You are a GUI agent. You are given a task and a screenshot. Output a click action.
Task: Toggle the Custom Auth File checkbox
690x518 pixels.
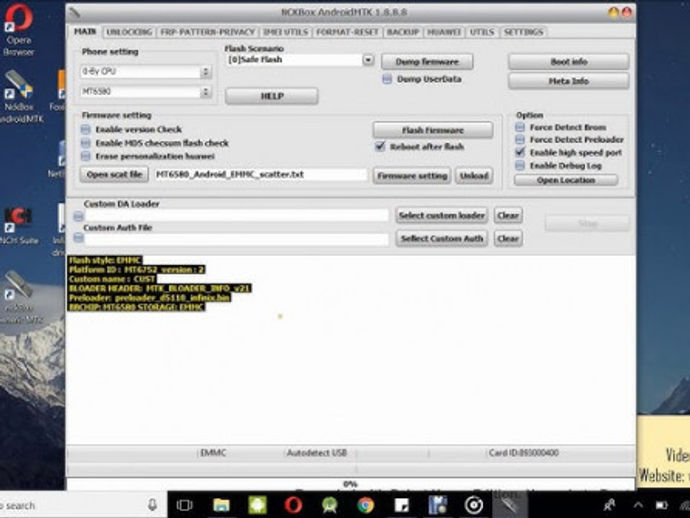pos(78,238)
